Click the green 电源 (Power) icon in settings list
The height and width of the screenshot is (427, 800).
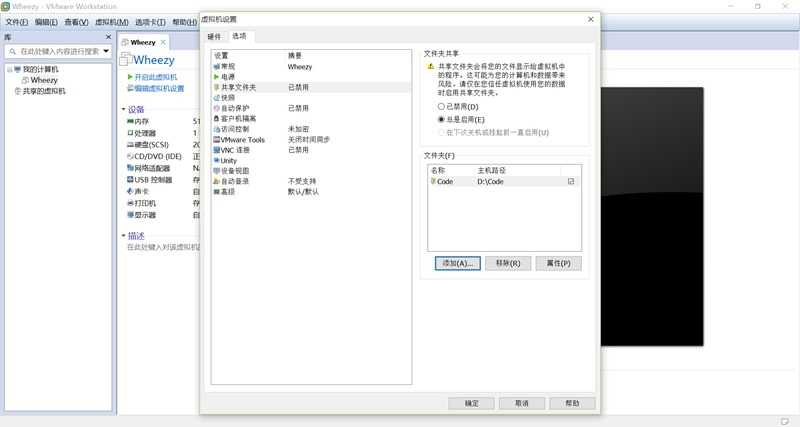point(217,77)
